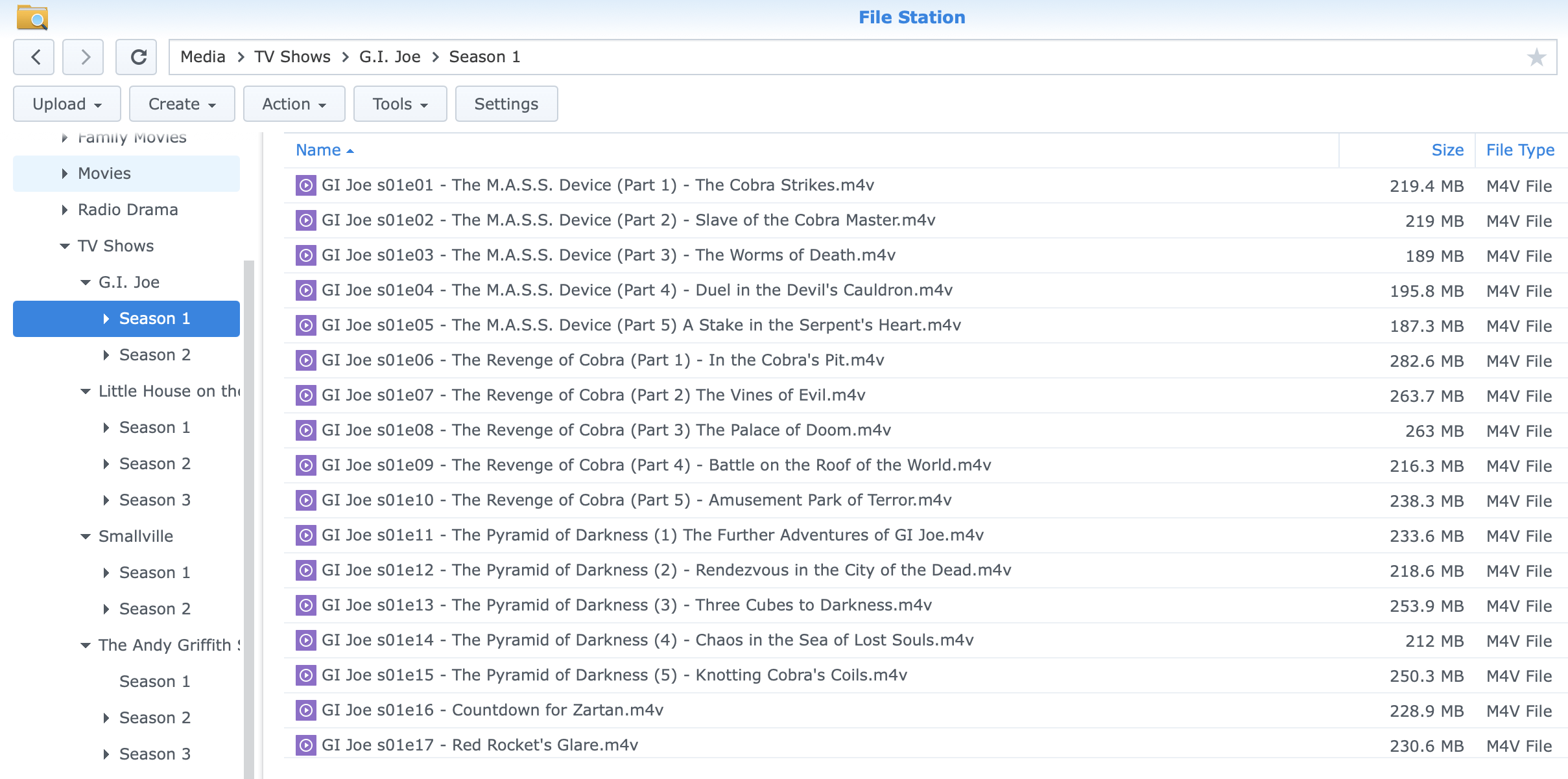Navigate to TV Shows in breadcrumb path
Image resolution: width=1568 pixels, height=779 pixels.
click(x=292, y=57)
